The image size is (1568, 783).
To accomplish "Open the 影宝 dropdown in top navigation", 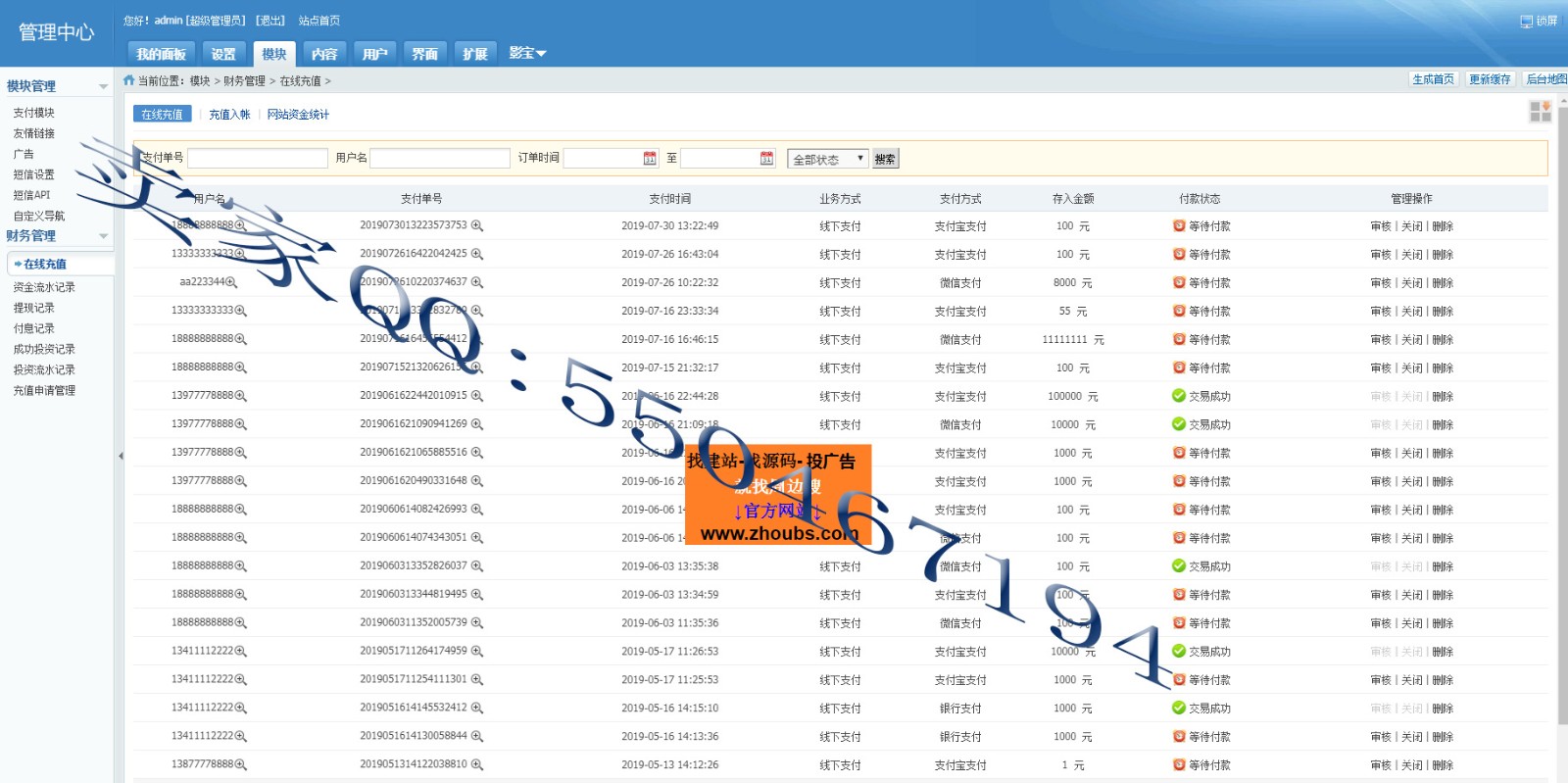I will 527,53.
